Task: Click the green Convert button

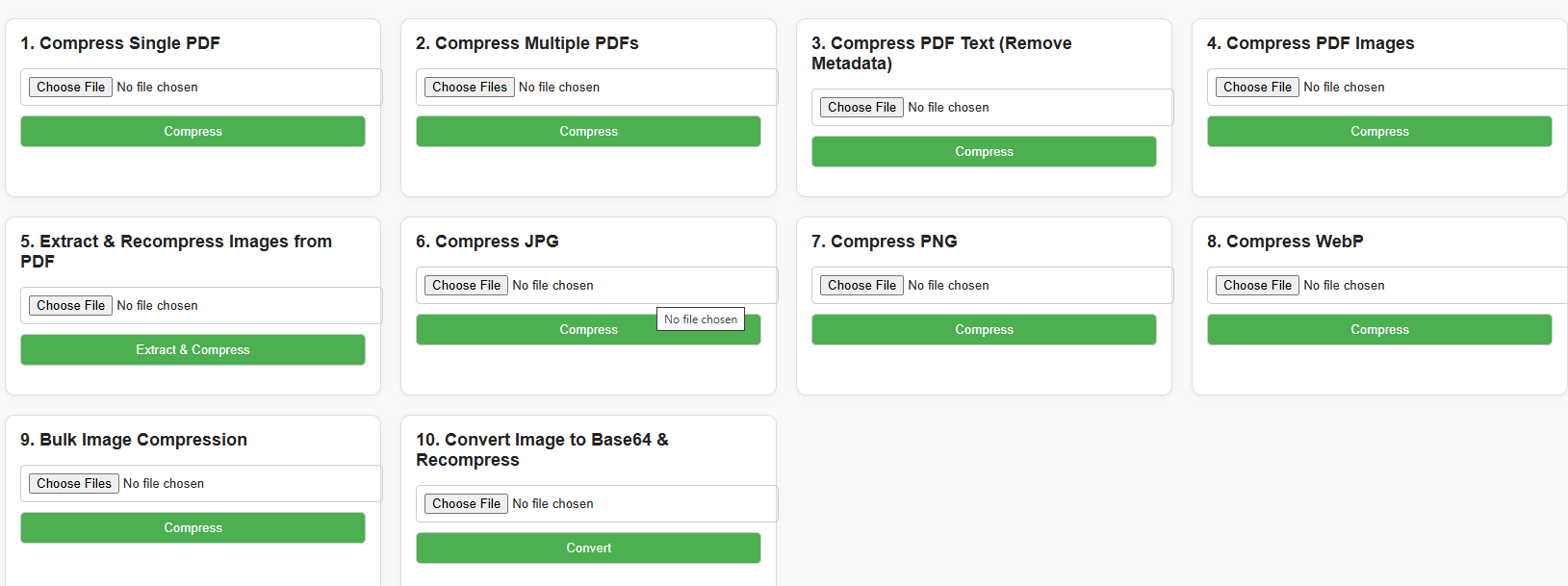Action: (588, 548)
